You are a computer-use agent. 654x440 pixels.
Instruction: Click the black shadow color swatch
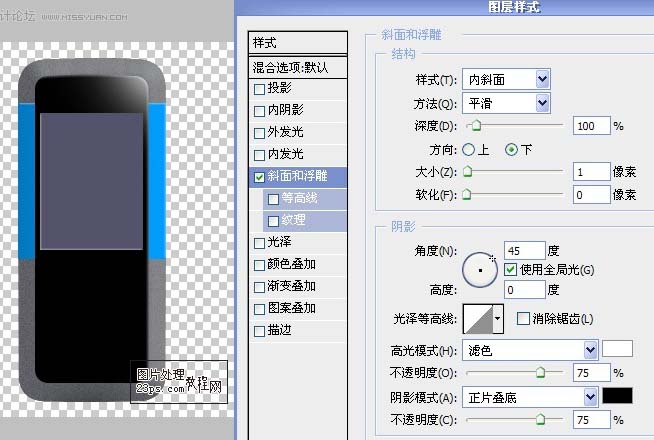(x=617, y=396)
